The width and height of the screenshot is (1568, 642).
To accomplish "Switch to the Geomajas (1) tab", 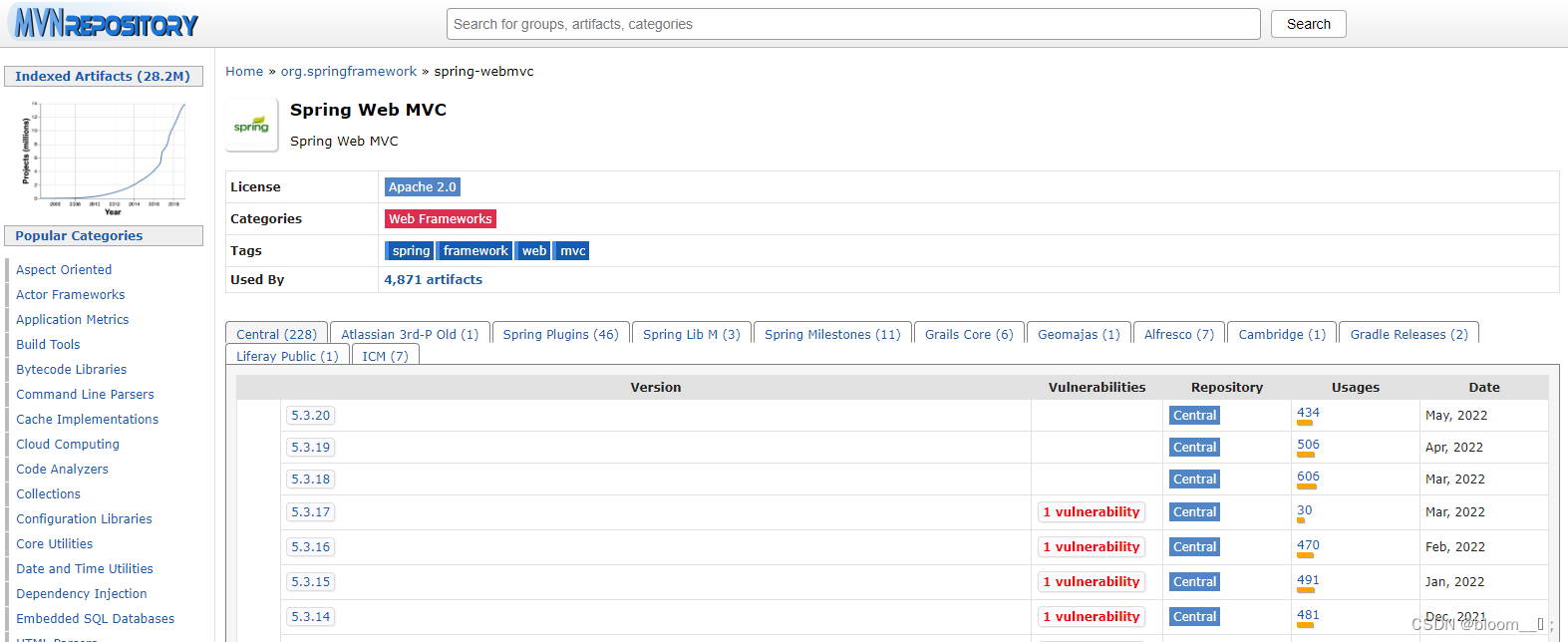I will [1079, 334].
